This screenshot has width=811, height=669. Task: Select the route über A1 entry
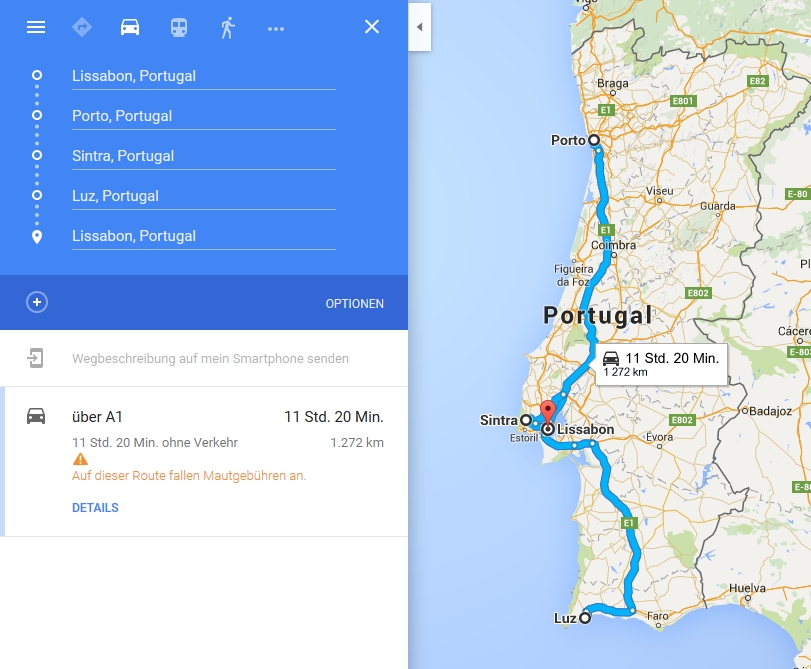coord(204,462)
